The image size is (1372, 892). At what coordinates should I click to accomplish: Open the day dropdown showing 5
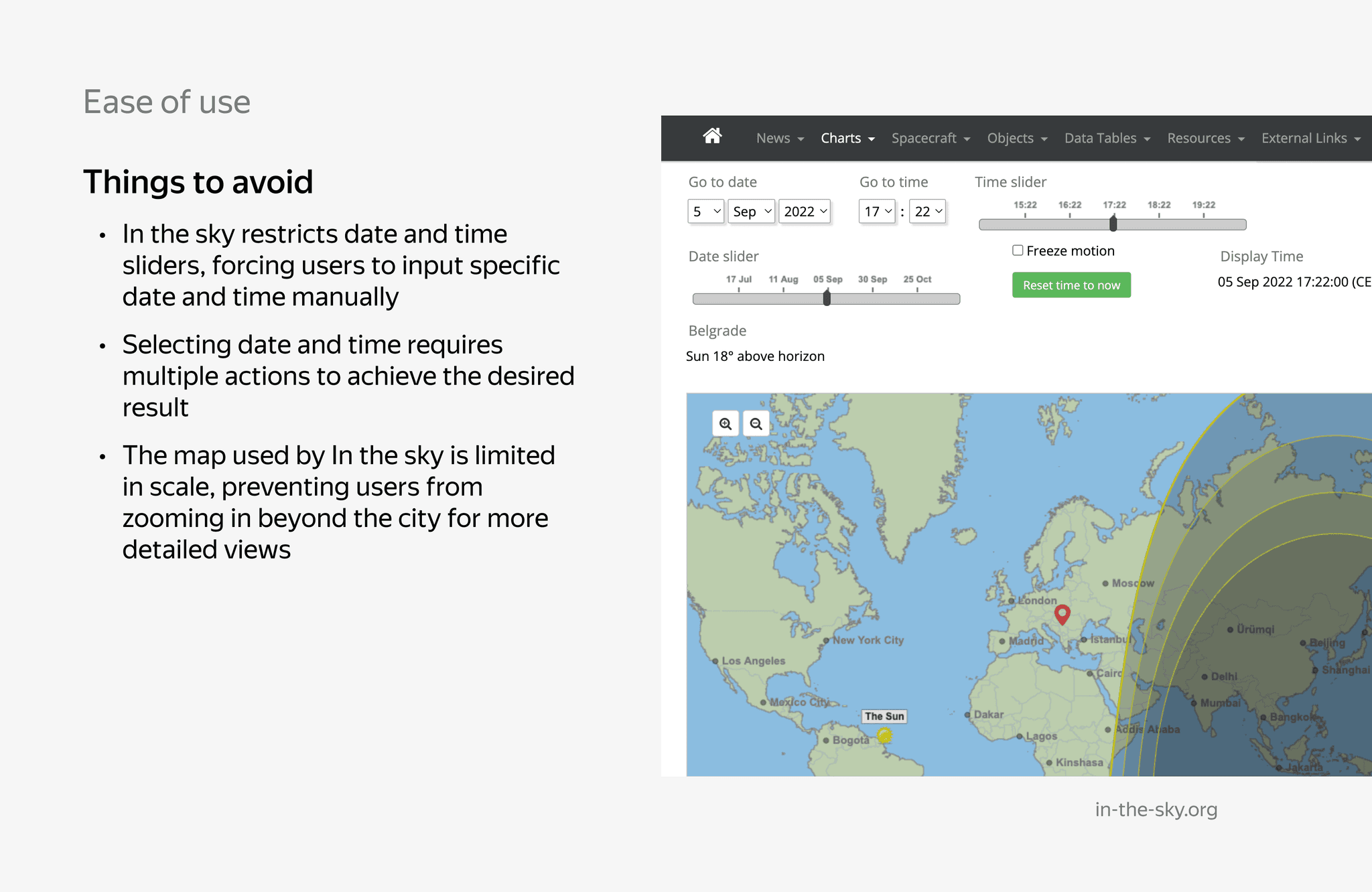point(705,212)
